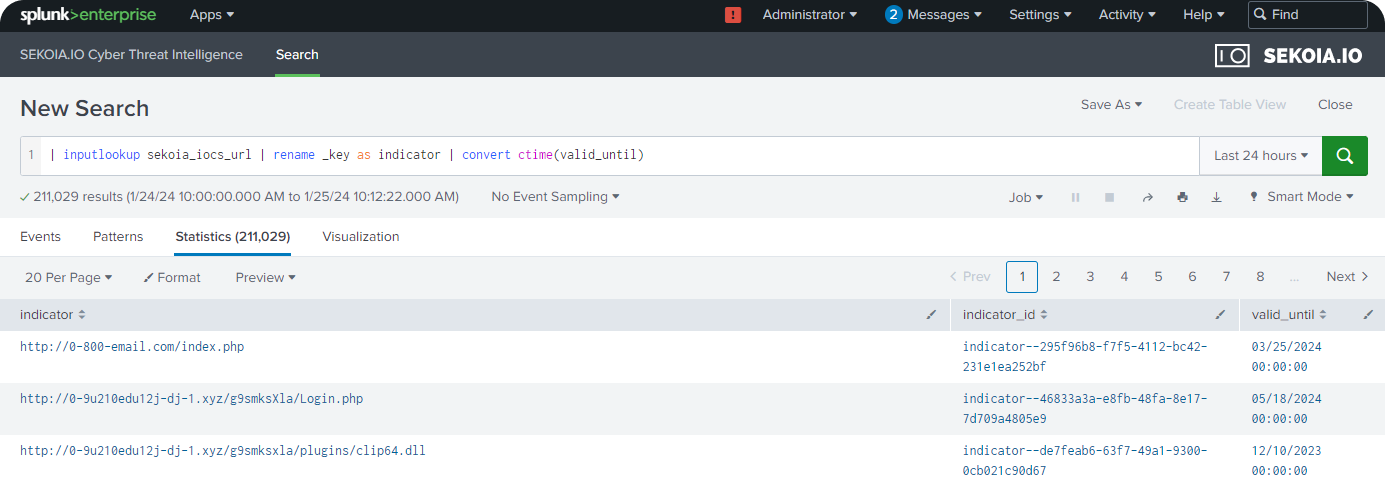This screenshot has height=482, width=1385.
Task: Open the Administrator menu
Action: (810, 15)
